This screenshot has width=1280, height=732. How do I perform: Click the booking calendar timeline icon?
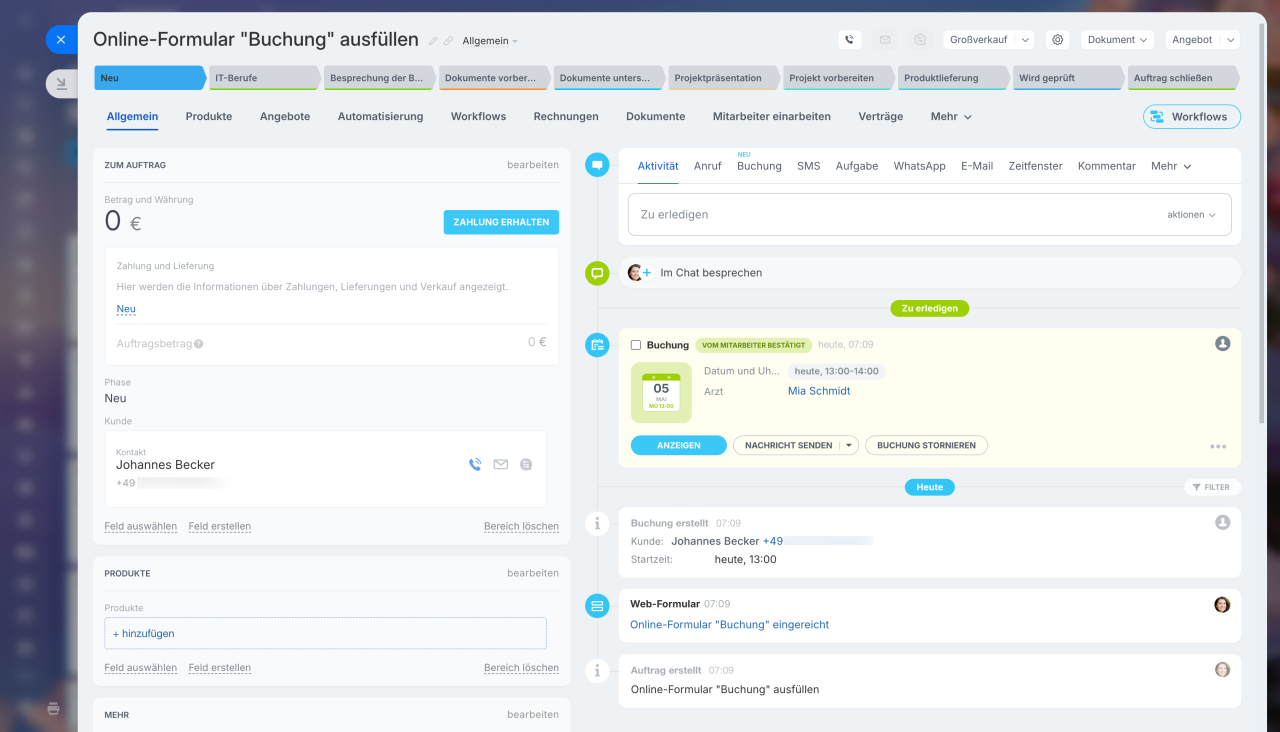597,345
